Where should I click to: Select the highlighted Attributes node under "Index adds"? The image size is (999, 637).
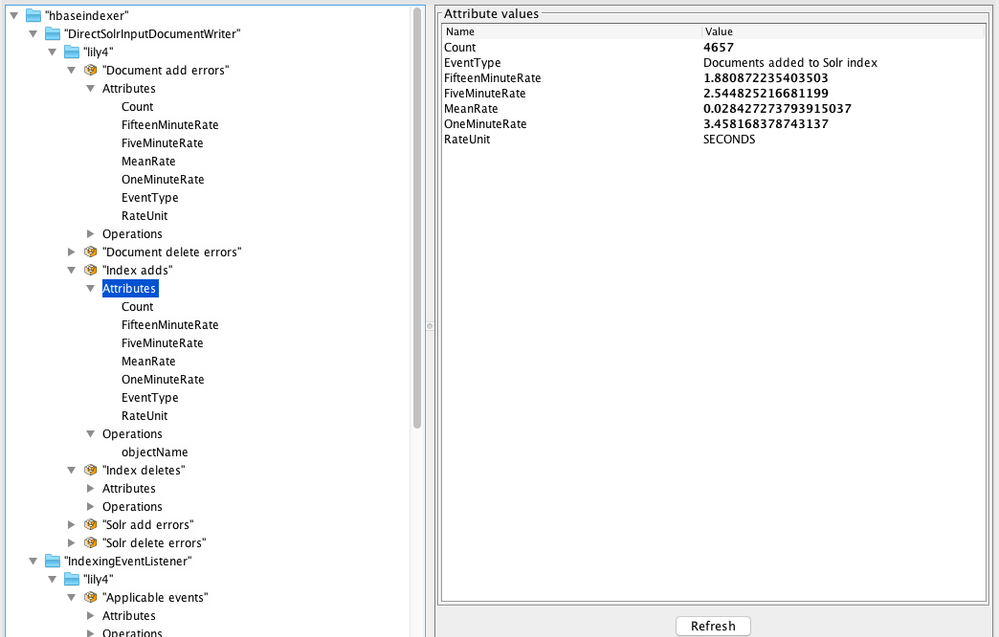pos(129,289)
